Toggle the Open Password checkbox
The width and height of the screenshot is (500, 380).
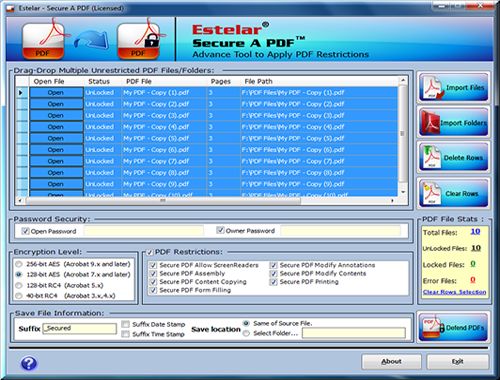pos(25,231)
